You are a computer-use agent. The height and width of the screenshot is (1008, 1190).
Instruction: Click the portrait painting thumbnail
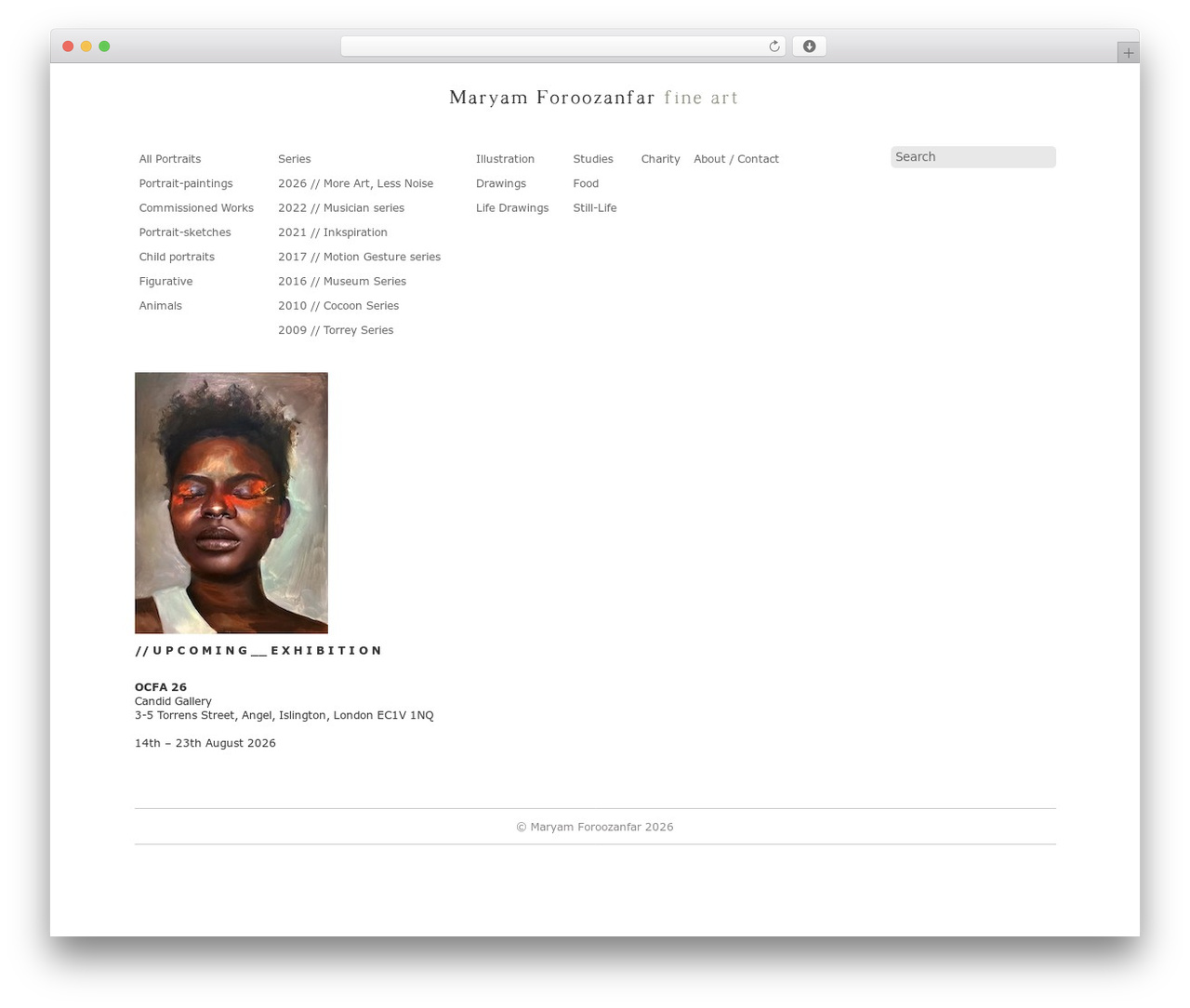[231, 503]
